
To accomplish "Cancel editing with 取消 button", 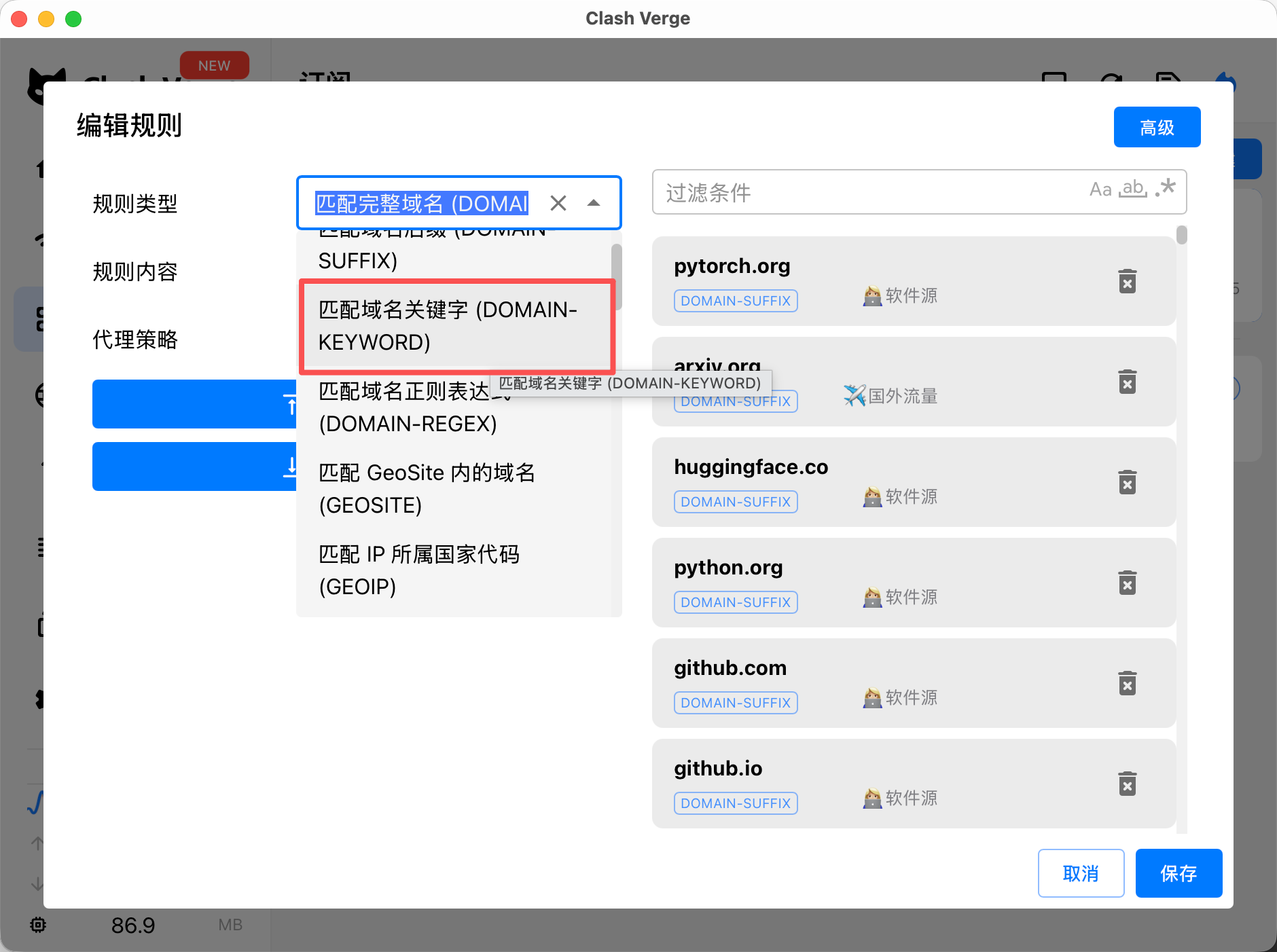I will 1080,873.
